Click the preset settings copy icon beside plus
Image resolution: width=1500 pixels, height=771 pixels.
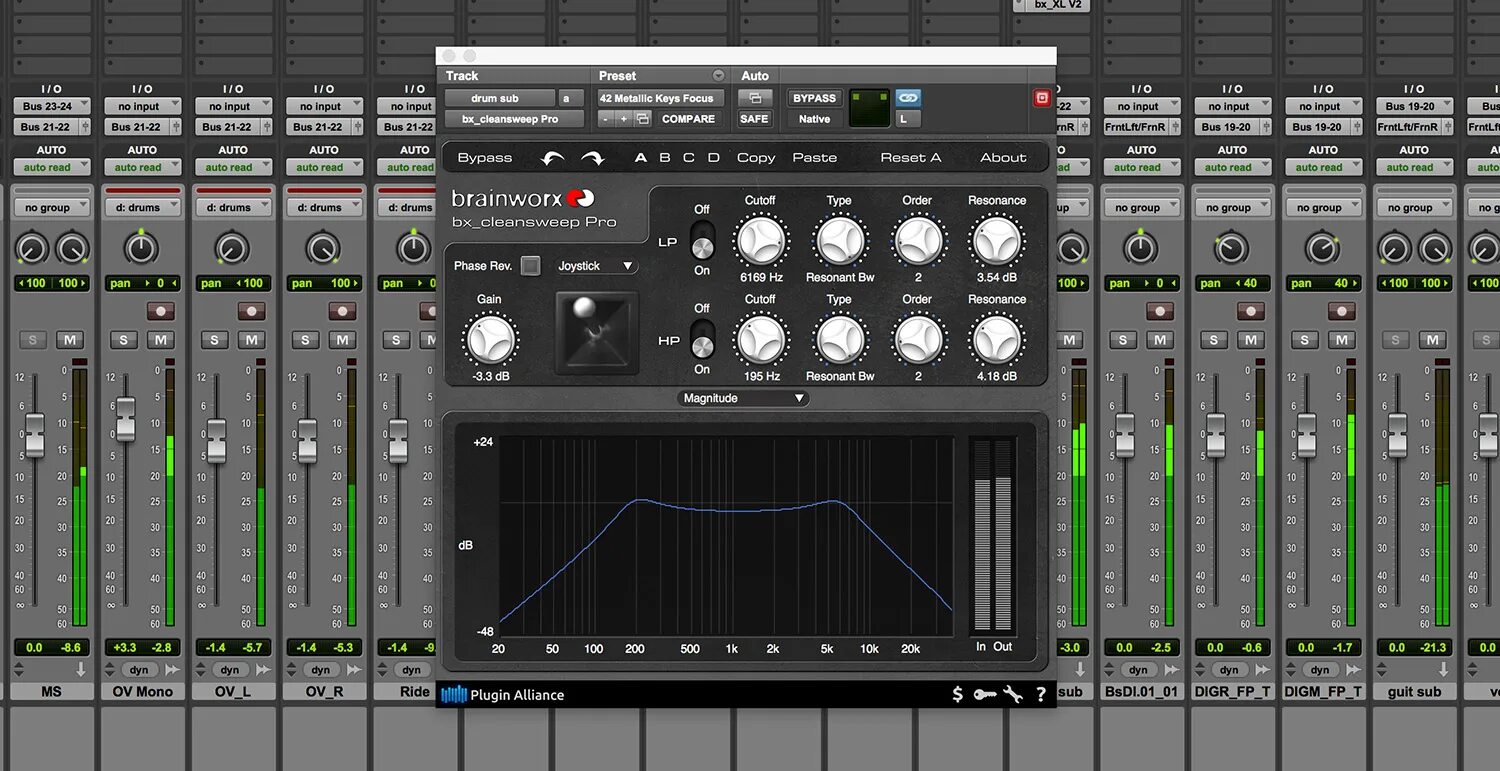point(643,119)
